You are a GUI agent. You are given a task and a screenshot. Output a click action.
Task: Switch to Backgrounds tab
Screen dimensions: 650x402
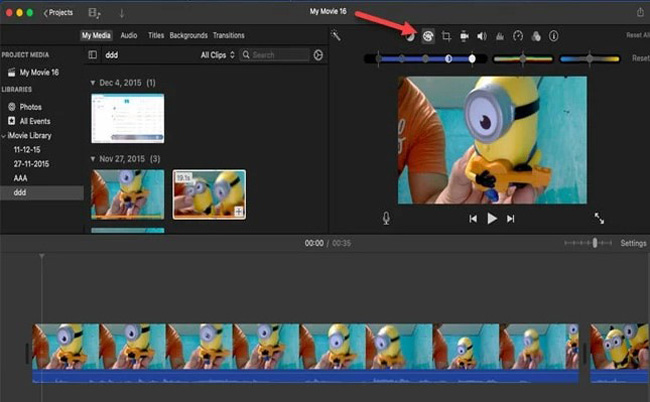pyautogui.click(x=189, y=36)
